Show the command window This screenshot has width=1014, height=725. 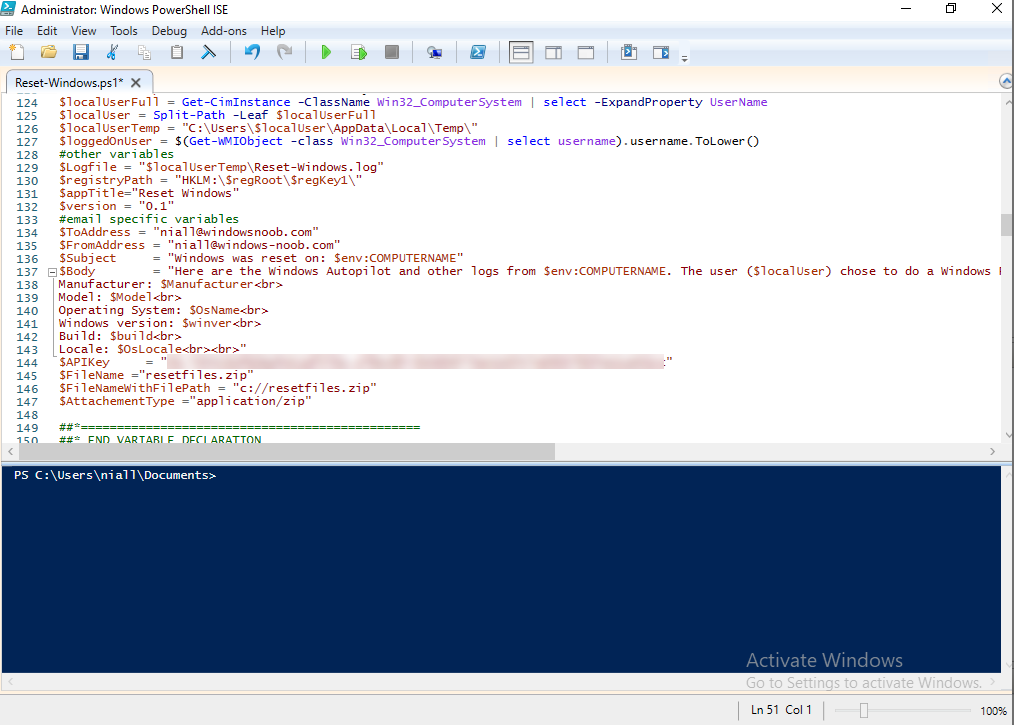629,52
